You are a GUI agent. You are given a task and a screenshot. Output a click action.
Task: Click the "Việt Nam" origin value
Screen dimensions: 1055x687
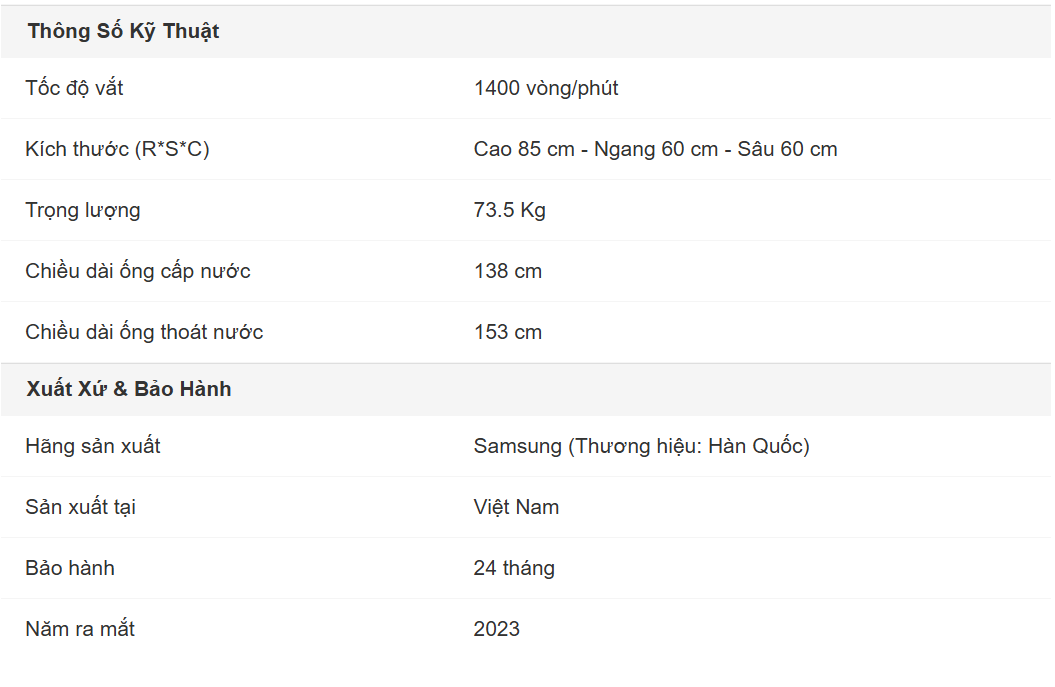pyautogui.click(x=516, y=507)
